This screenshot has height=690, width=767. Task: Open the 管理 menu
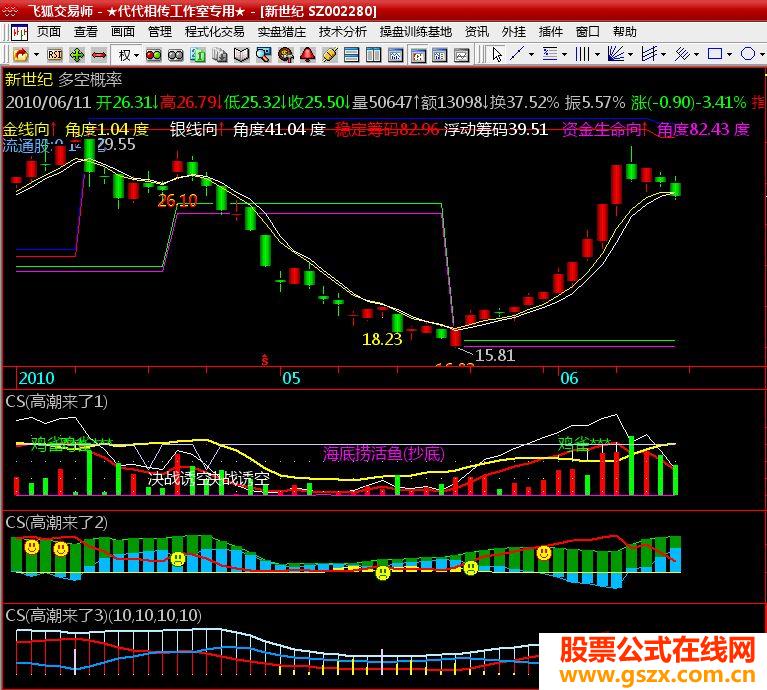tap(160, 32)
